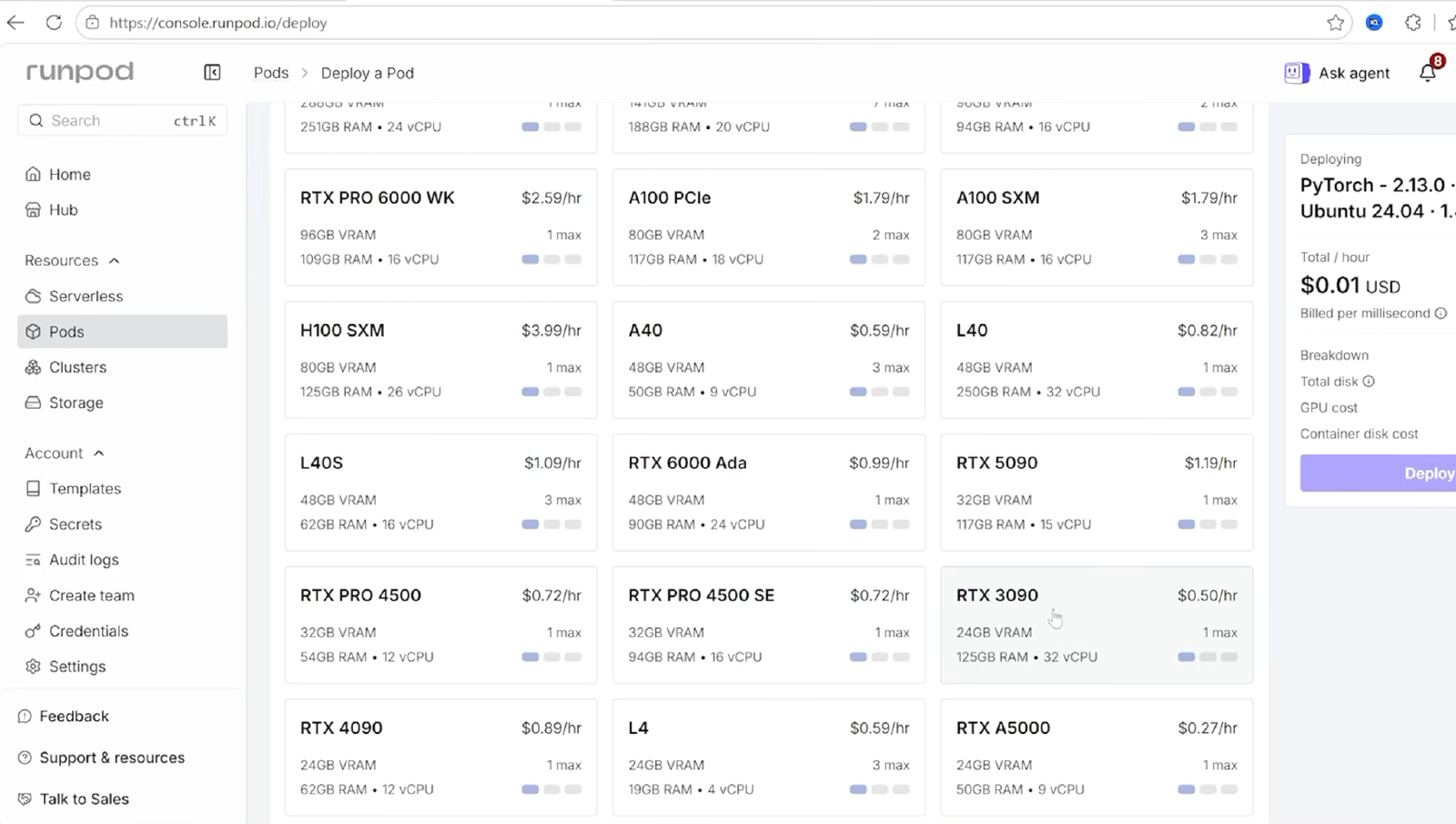The width and height of the screenshot is (1456, 824).
Task: Click the Total disk info icon
Action: (x=1369, y=381)
